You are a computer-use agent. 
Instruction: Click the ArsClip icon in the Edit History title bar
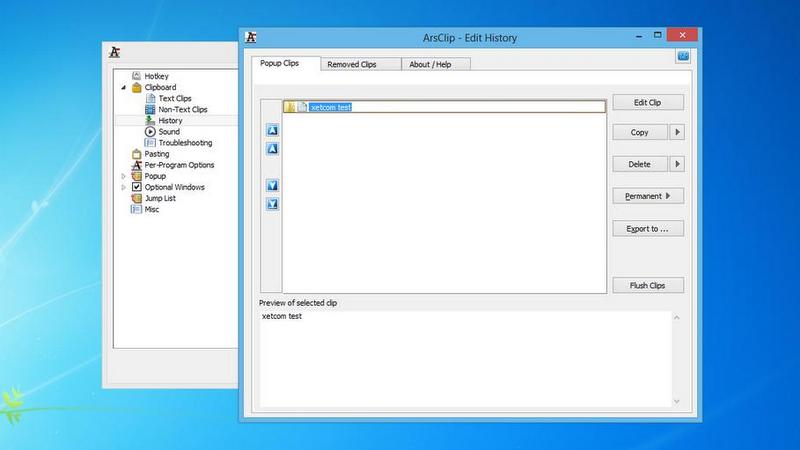(x=251, y=37)
